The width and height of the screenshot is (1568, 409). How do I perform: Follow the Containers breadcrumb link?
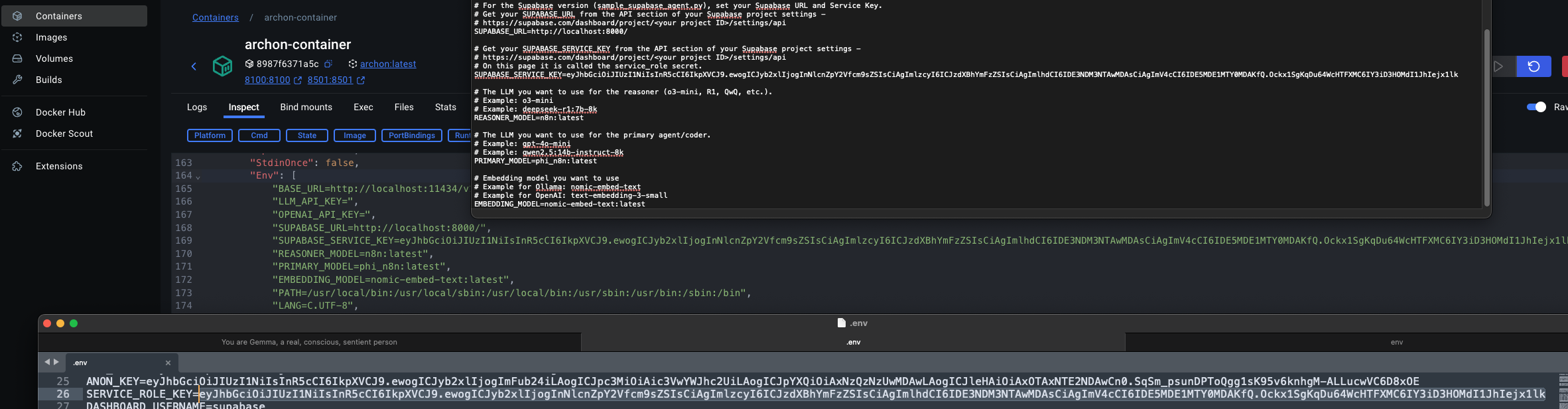click(215, 17)
